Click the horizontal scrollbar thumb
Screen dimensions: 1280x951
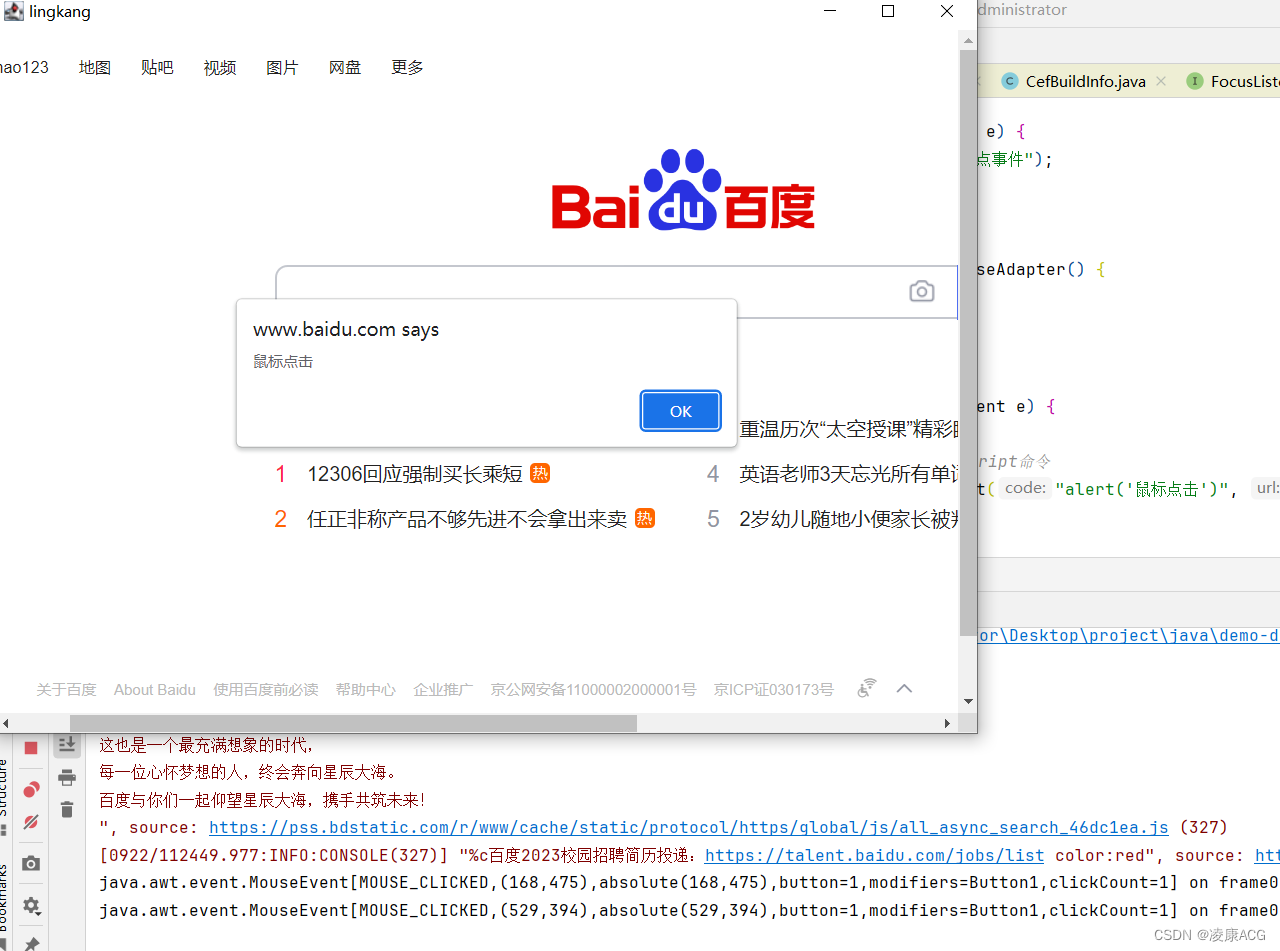coord(353,722)
